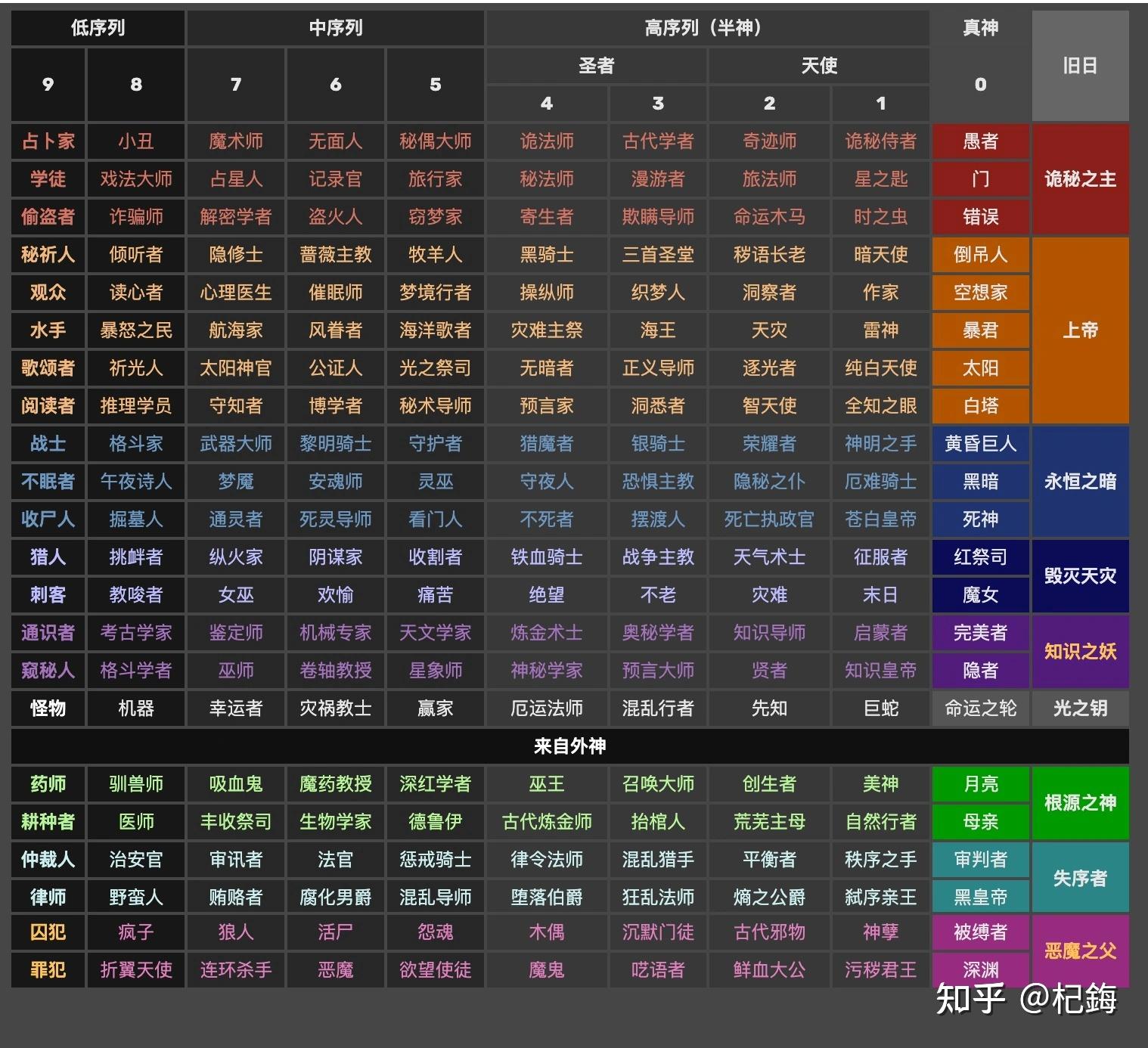Select the 黑皇帝 cell
The image size is (1148, 1048).
pyautogui.click(x=980, y=897)
